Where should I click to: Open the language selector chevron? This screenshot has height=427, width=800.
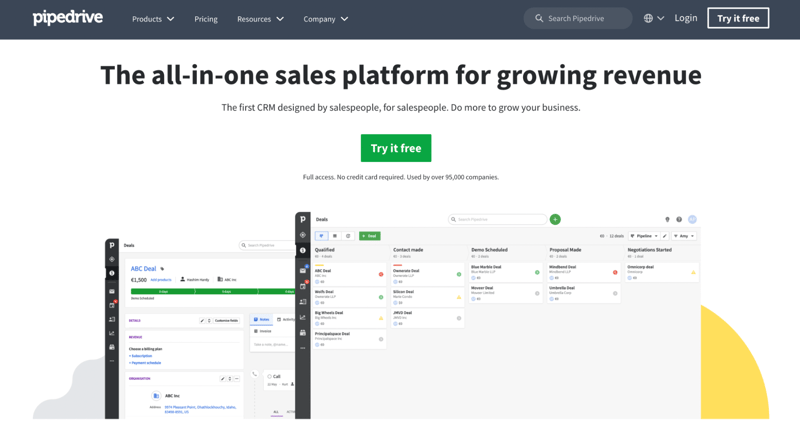[x=660, y=18]
